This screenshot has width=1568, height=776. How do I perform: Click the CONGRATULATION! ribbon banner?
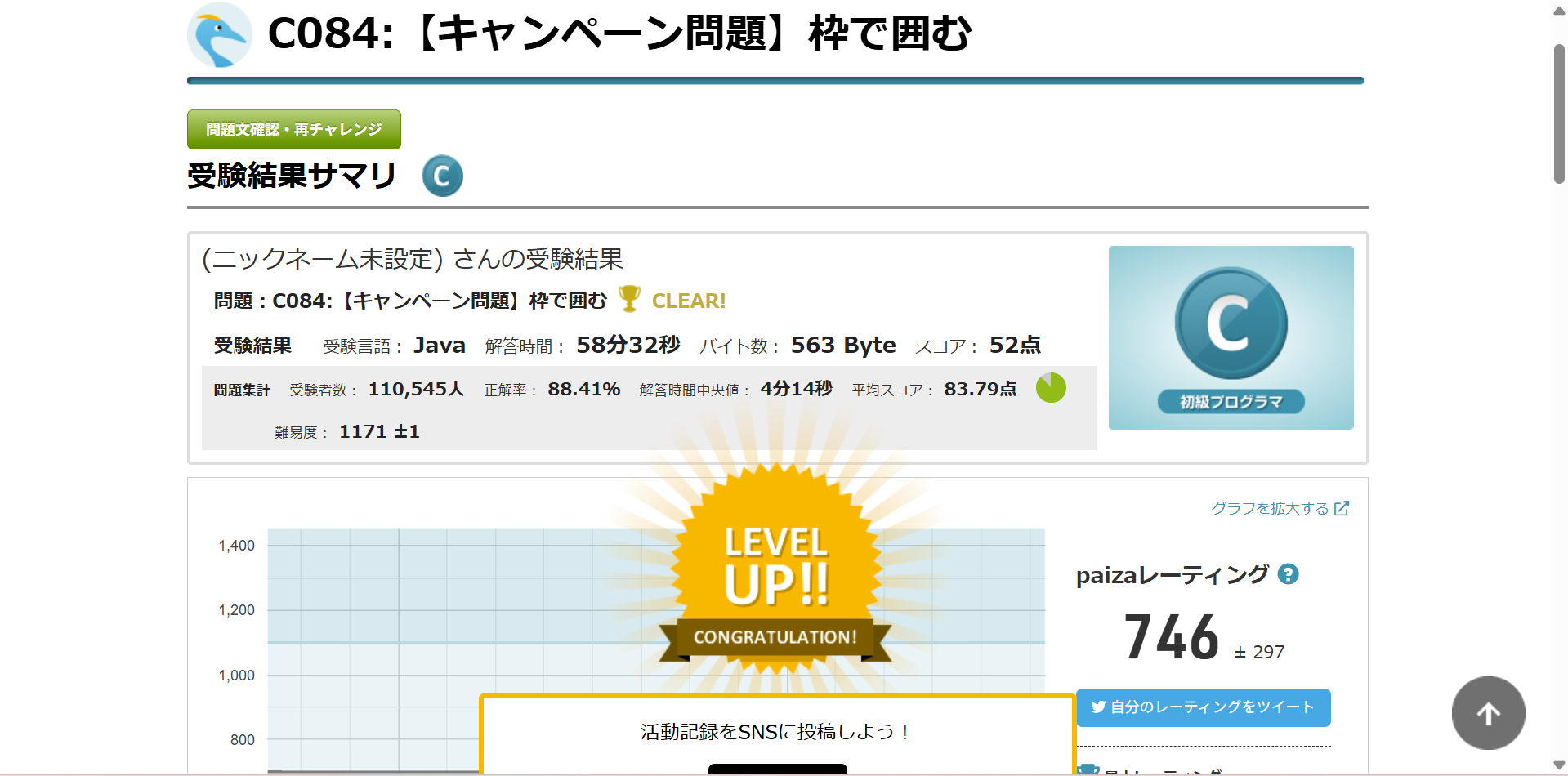coord(775,637)
